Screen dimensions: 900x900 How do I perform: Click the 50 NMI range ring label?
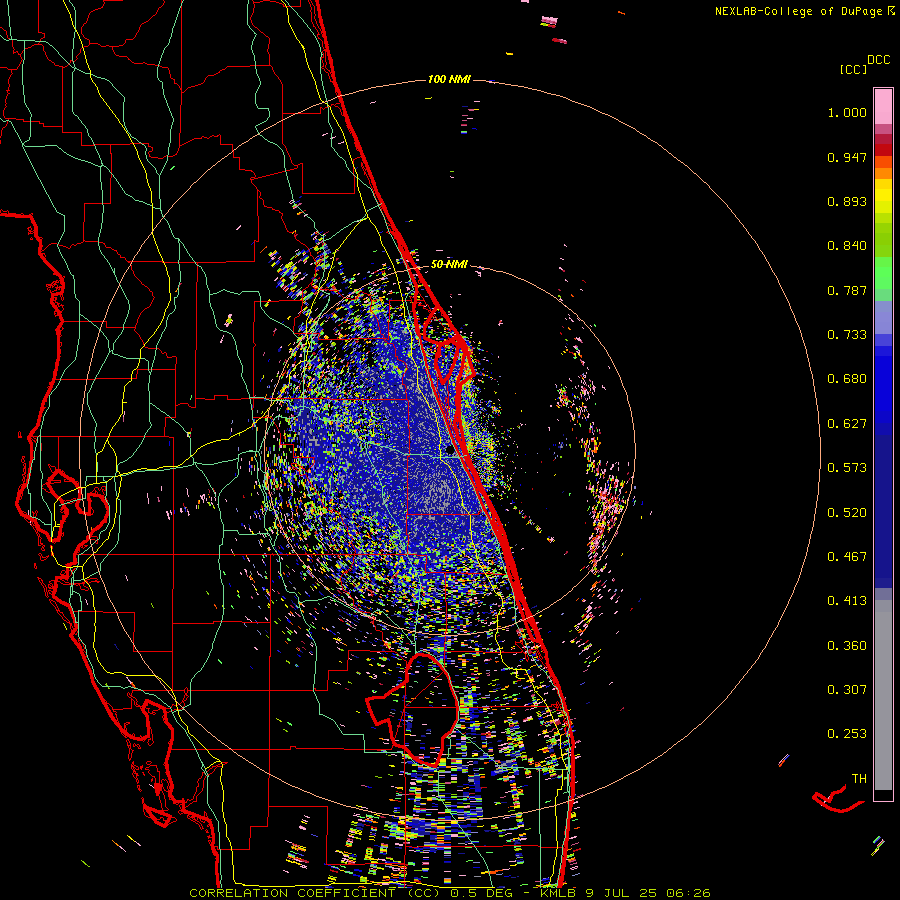[x=449, y=264]
